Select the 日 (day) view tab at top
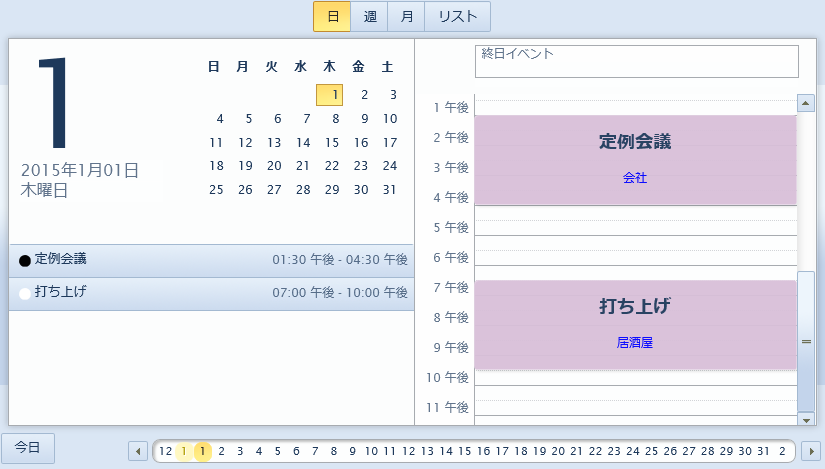 click(332, 16)
